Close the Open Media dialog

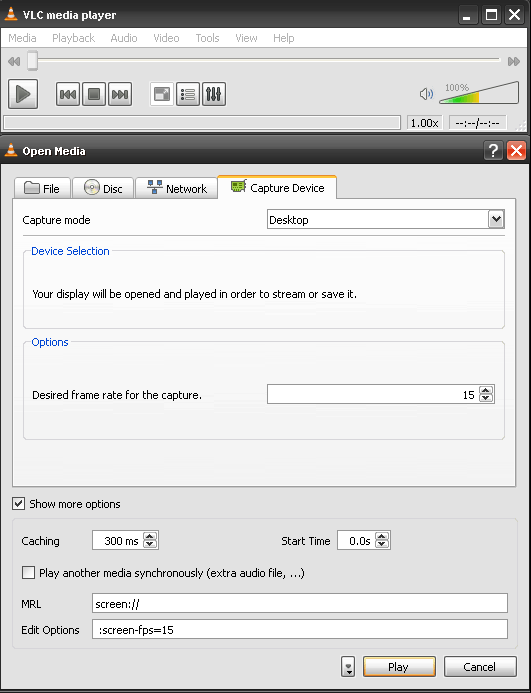click(516, 151)
